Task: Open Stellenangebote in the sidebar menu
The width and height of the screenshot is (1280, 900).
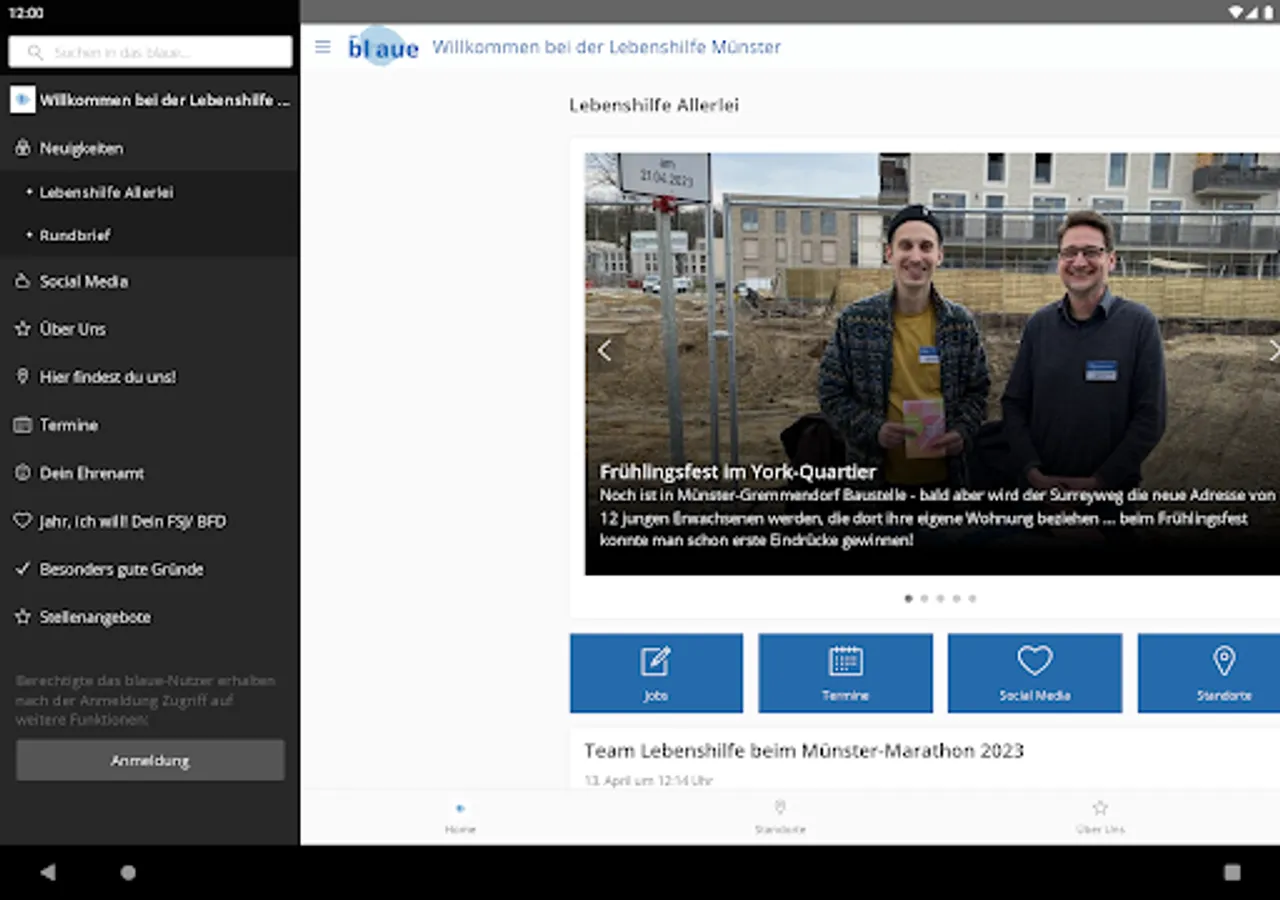Action: pos(150,617)
